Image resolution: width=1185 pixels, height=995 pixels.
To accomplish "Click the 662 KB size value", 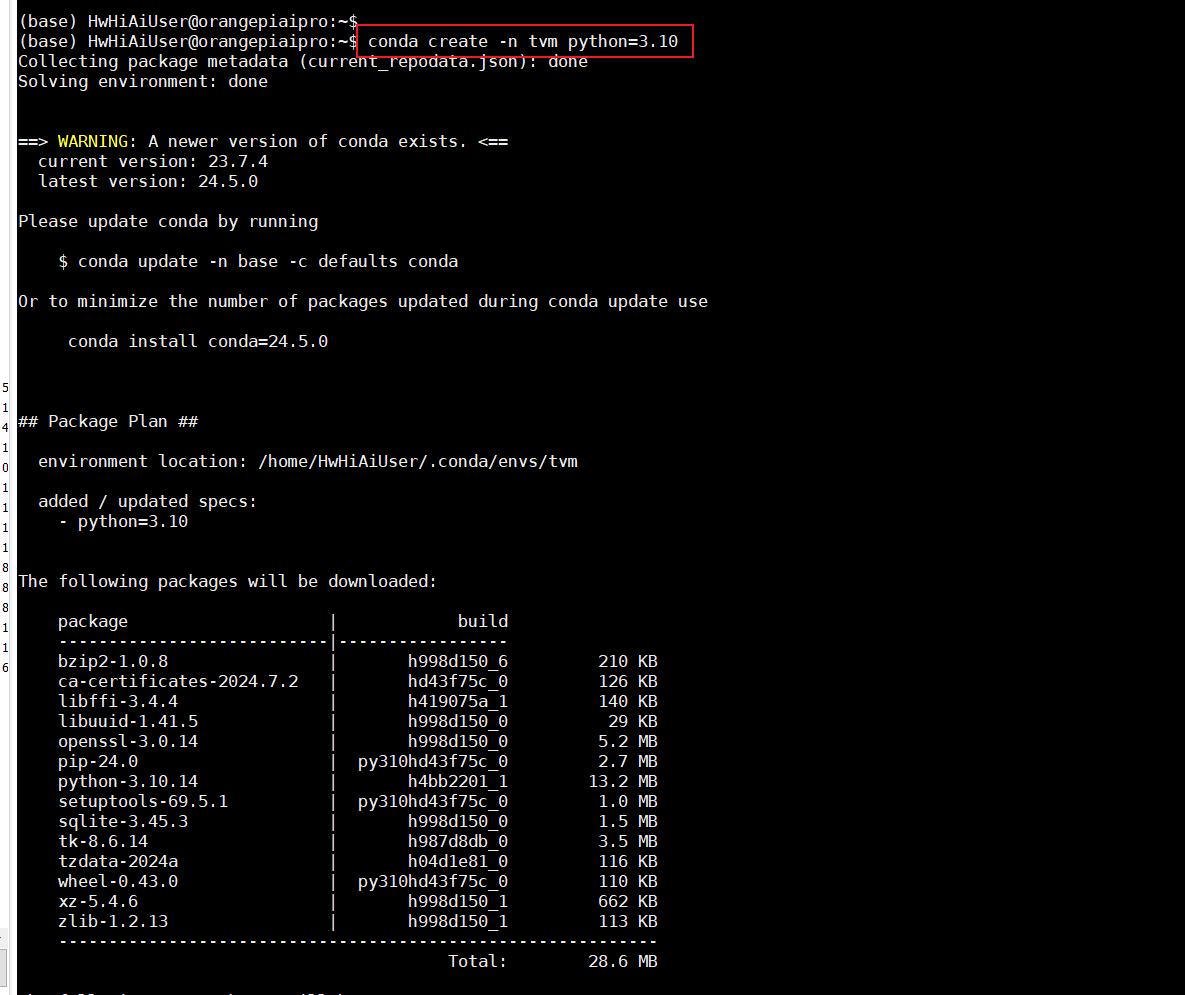I will click(628, 902).
